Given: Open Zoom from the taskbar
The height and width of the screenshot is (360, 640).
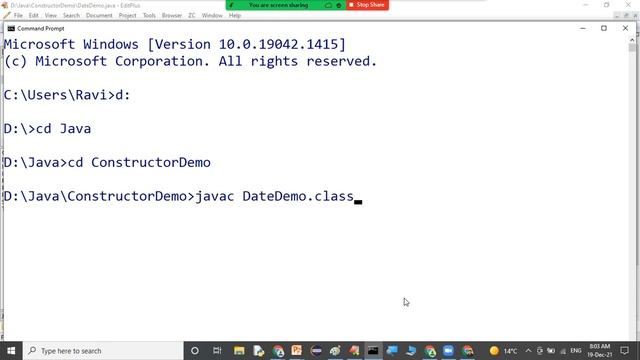Looking at the screenshot, I should click(449, 351).
